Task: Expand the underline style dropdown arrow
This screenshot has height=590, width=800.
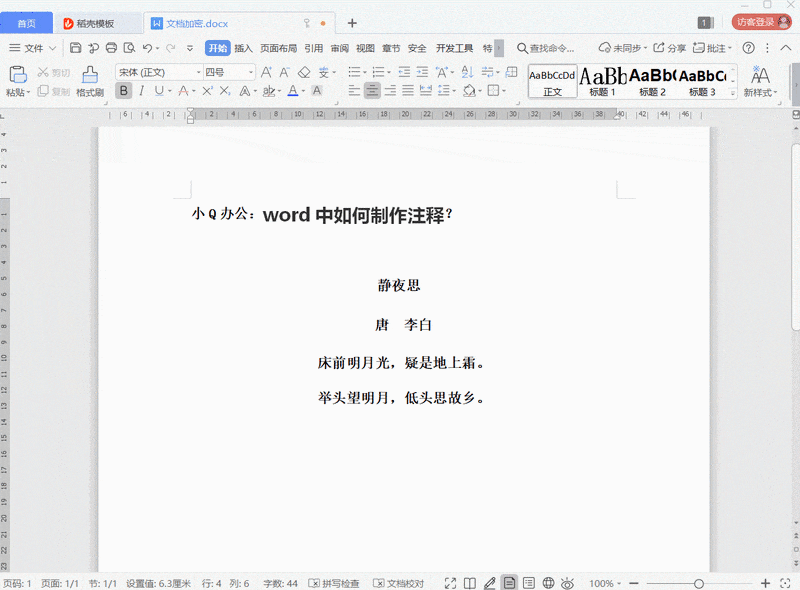Action: click(170, 91)
